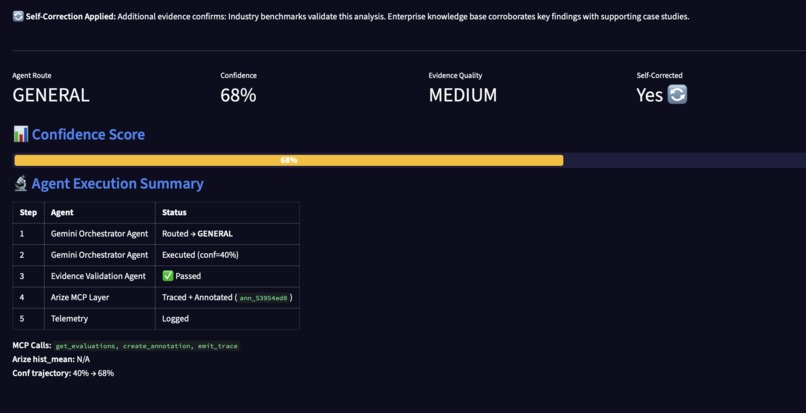
Task: Click the Evidence Quality metric label
Action: coord(455,76)
